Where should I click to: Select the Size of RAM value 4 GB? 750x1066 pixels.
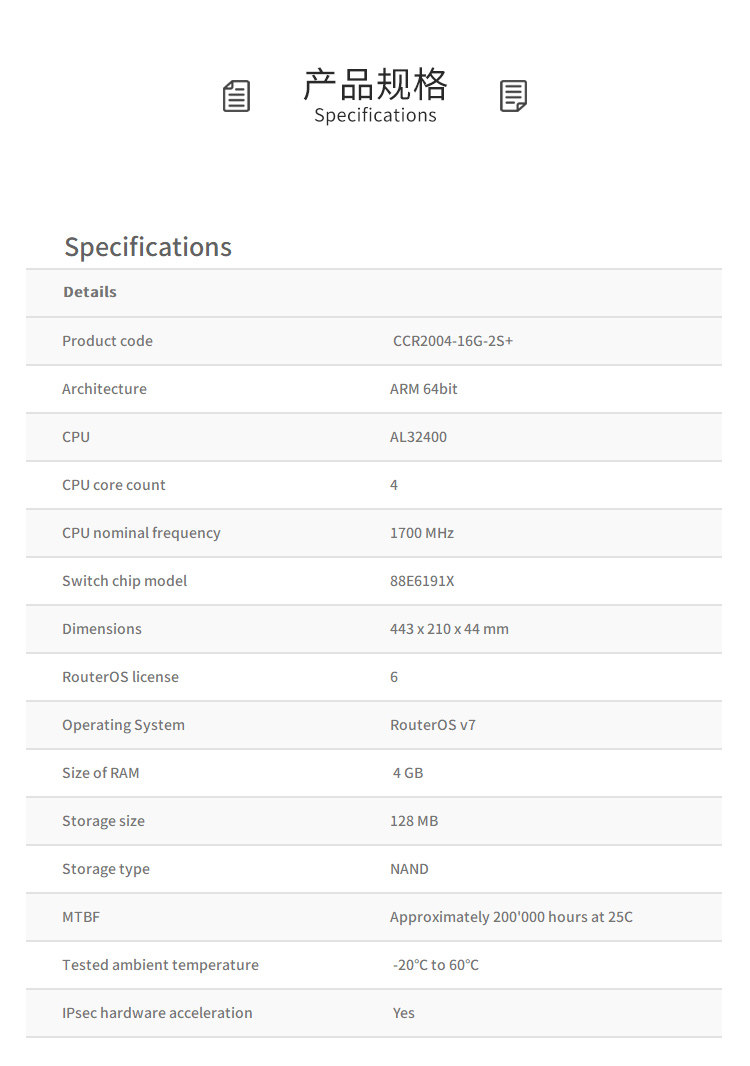click(408, 773)
